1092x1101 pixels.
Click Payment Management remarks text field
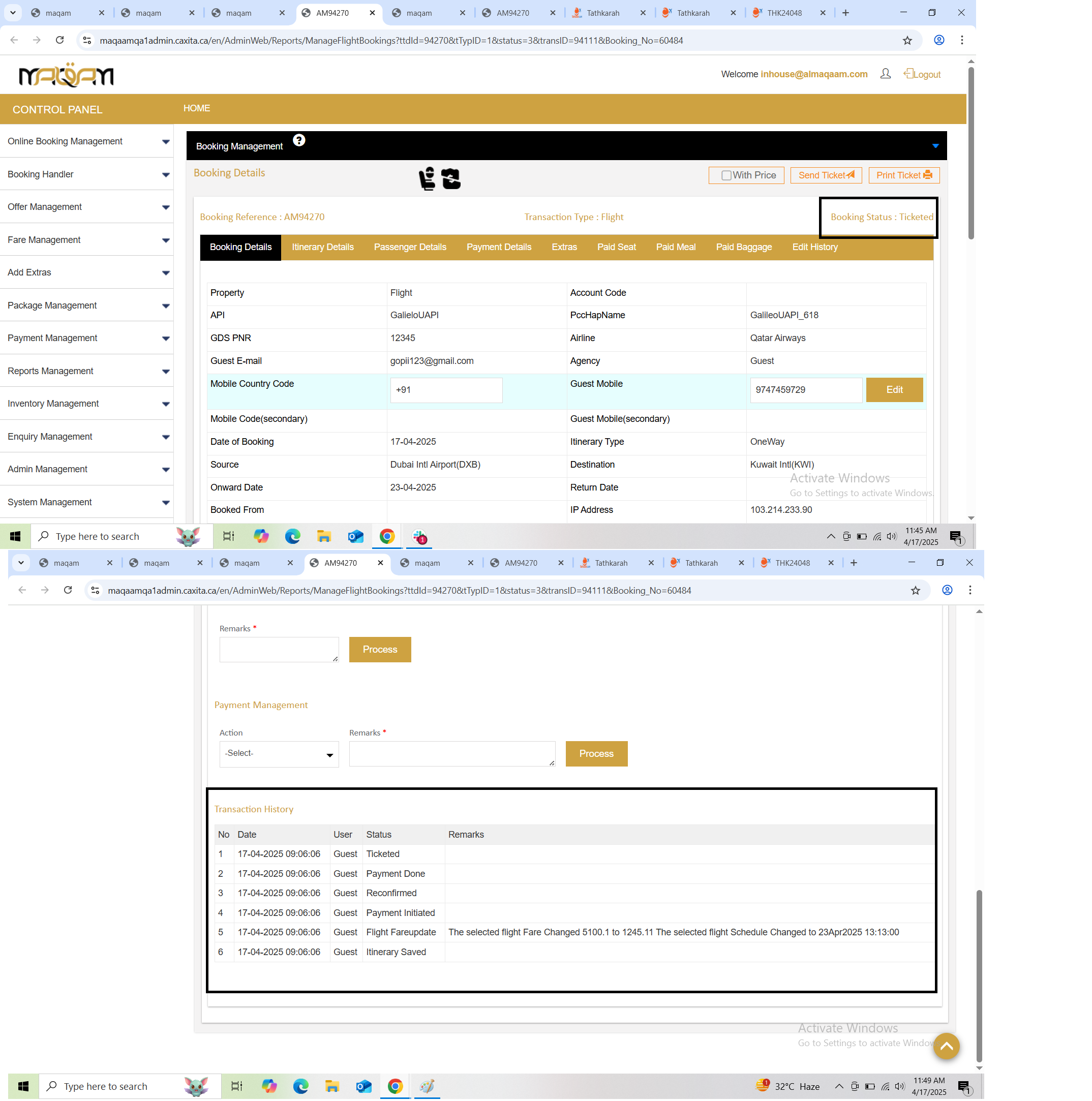pyautogui.click(x=452, y=754)
